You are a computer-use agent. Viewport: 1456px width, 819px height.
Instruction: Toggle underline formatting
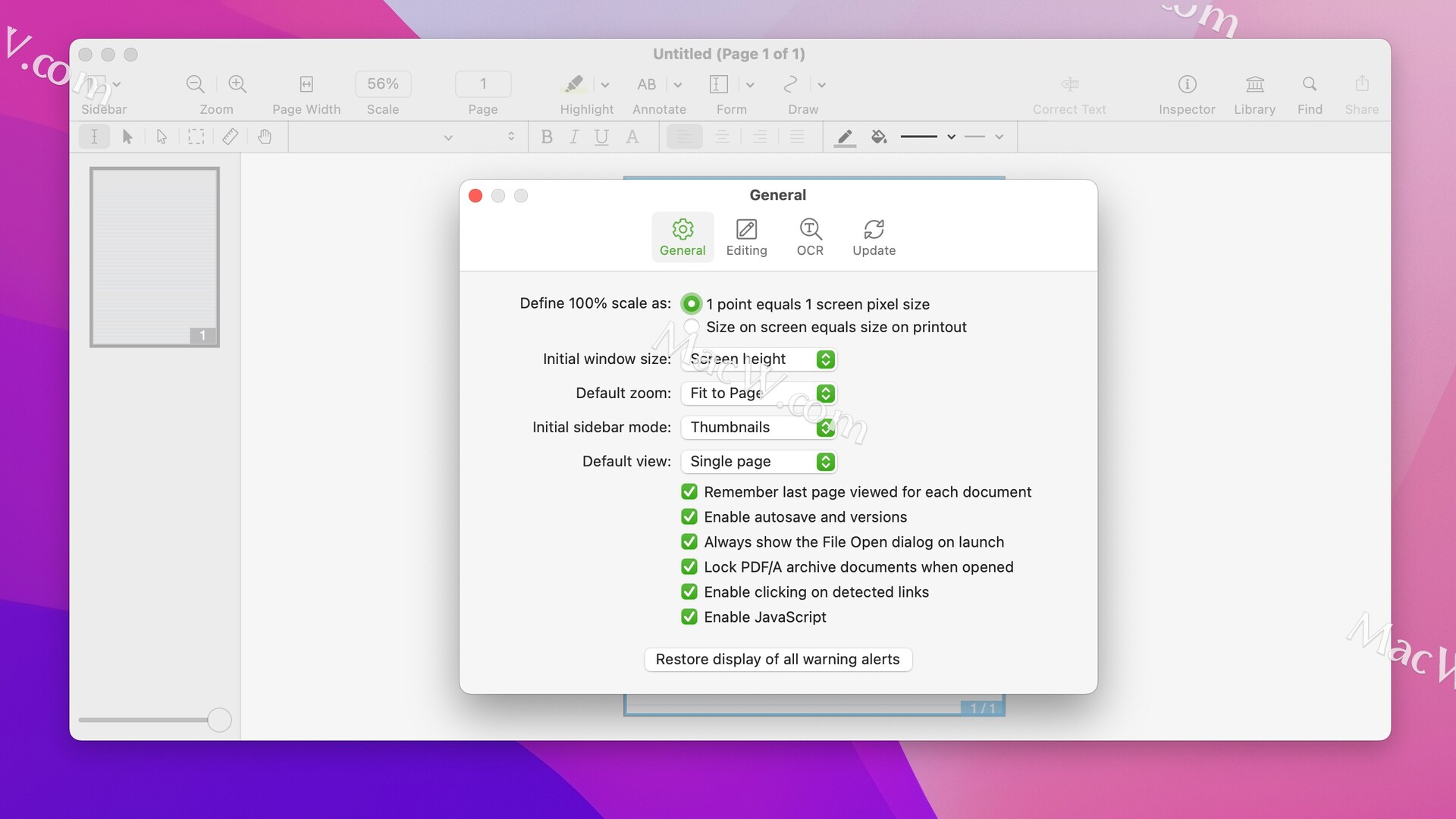click(601, 136)
